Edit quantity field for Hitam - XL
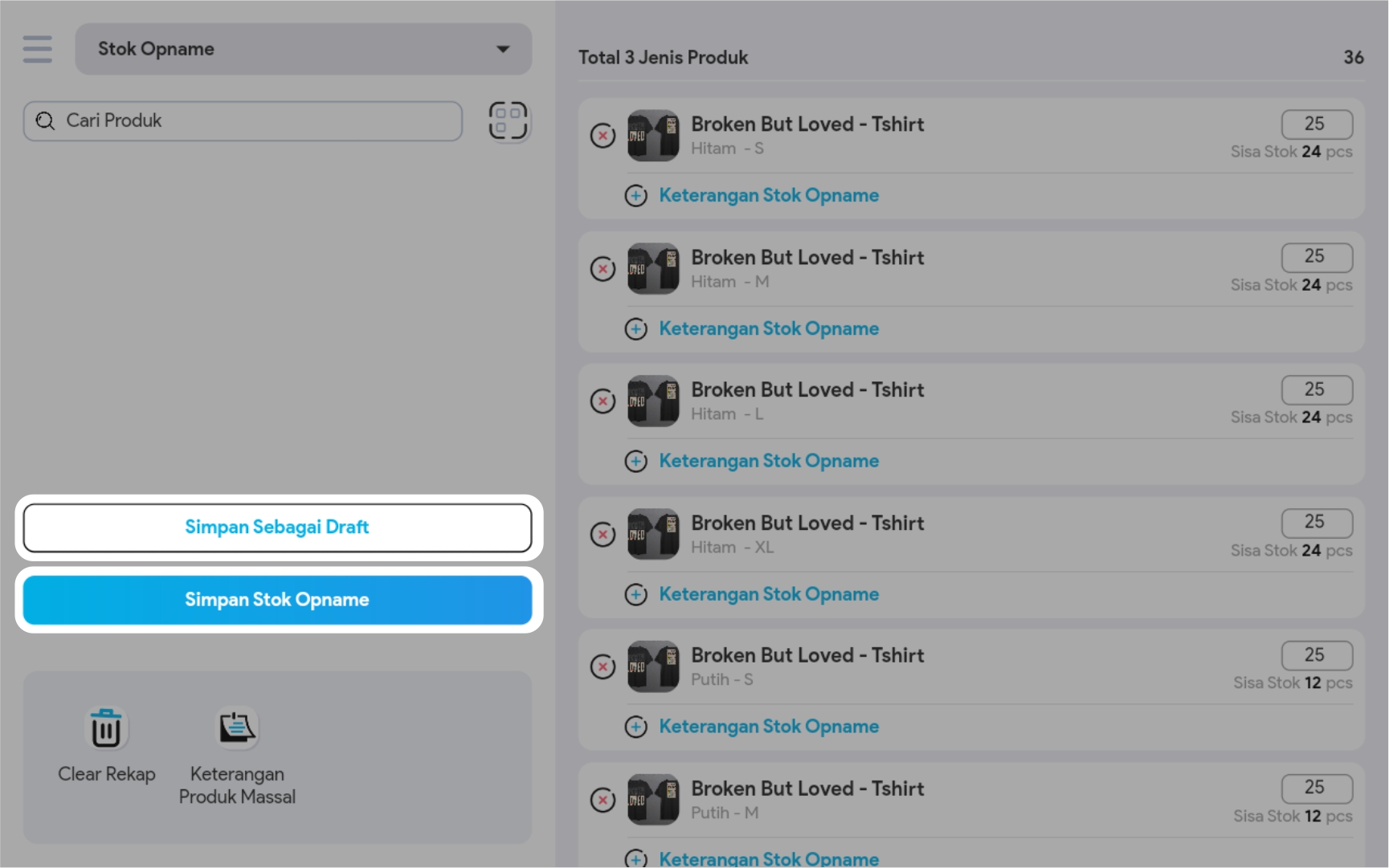This screenshot has height=868, width=1389. coord(1316,523)
